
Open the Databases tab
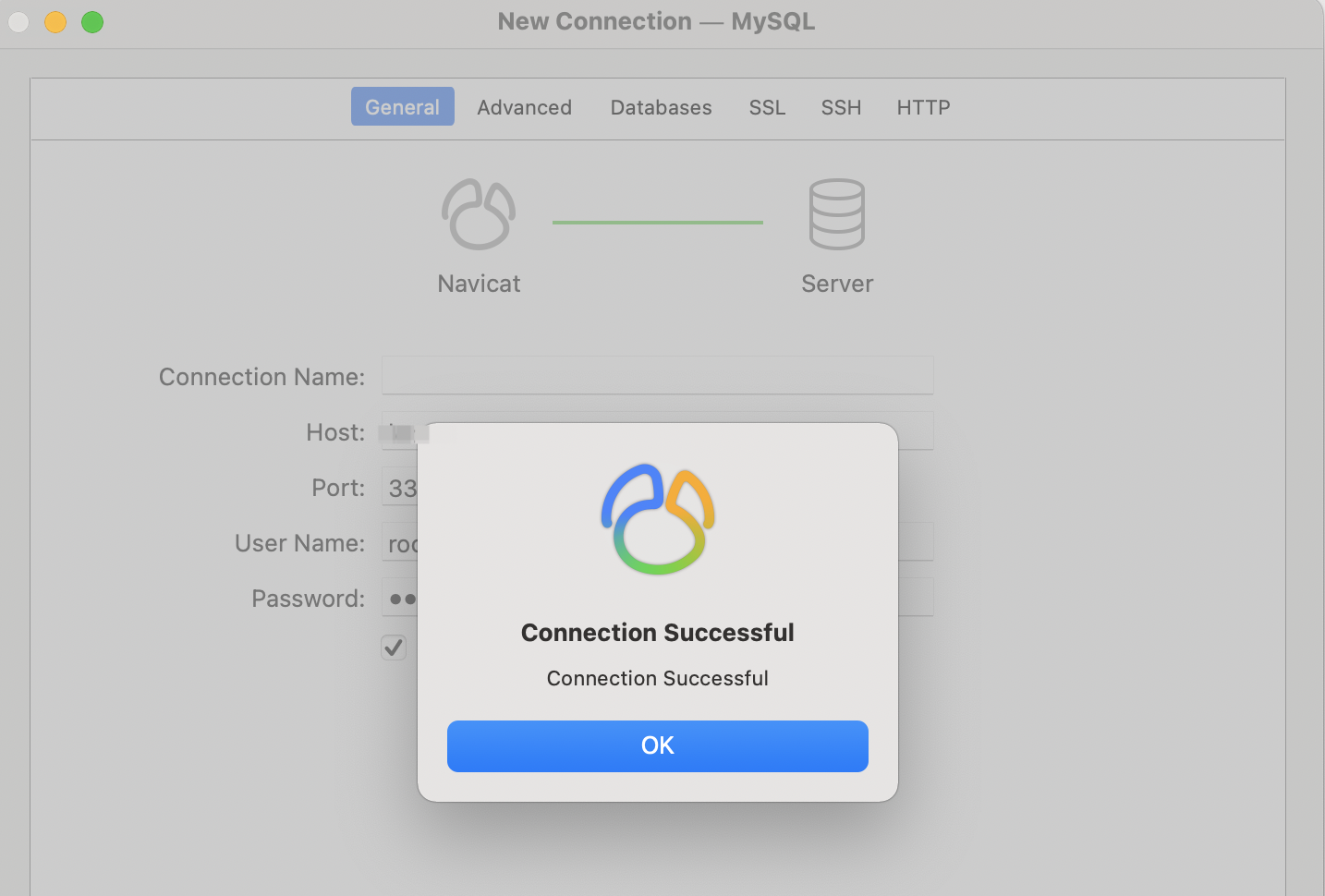661,107
